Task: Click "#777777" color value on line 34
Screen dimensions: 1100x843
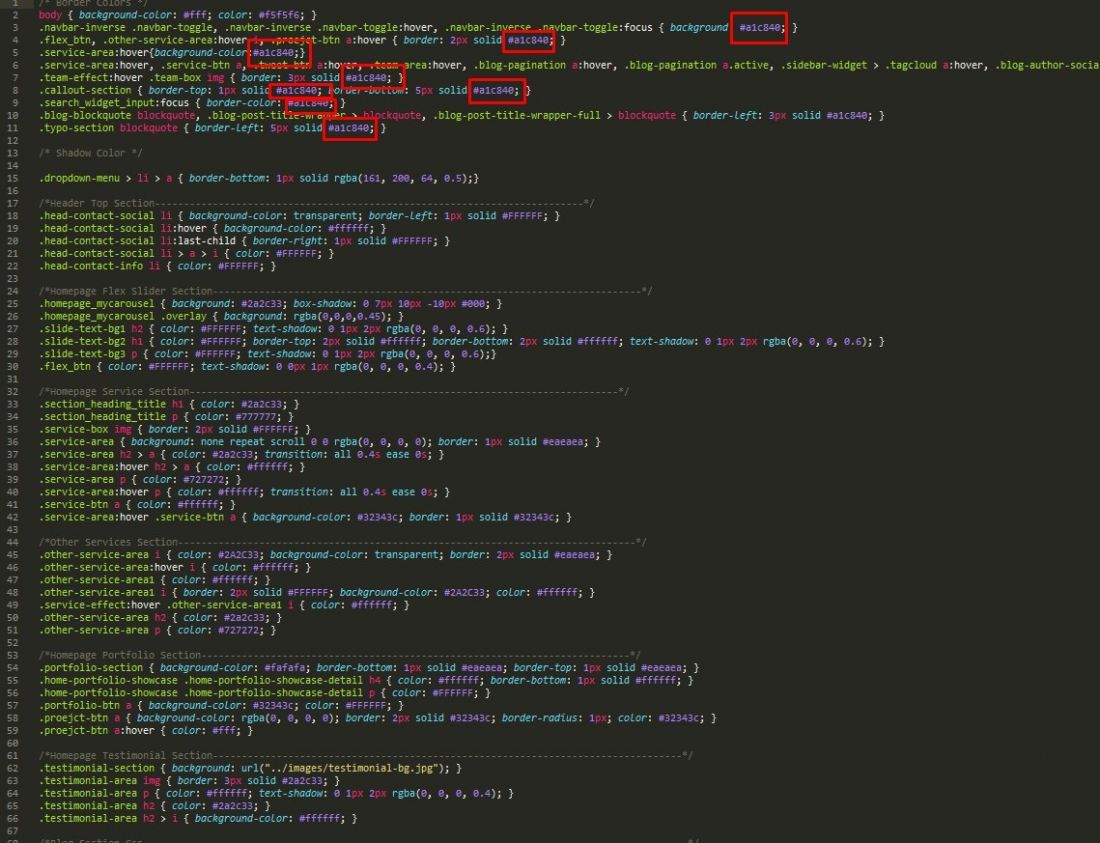Action: click(x=255, y=418)
